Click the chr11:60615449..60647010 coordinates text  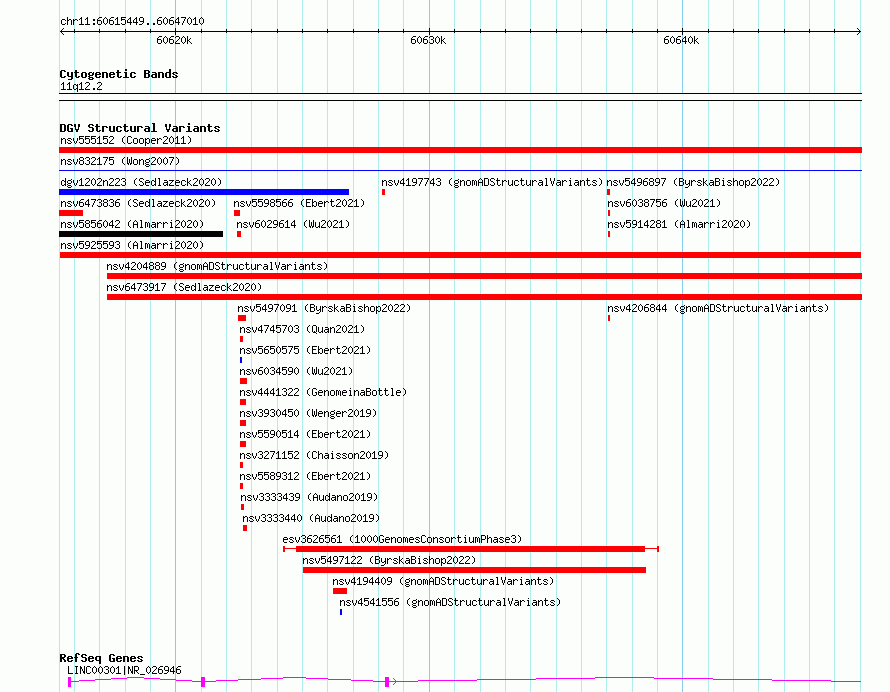132,22
